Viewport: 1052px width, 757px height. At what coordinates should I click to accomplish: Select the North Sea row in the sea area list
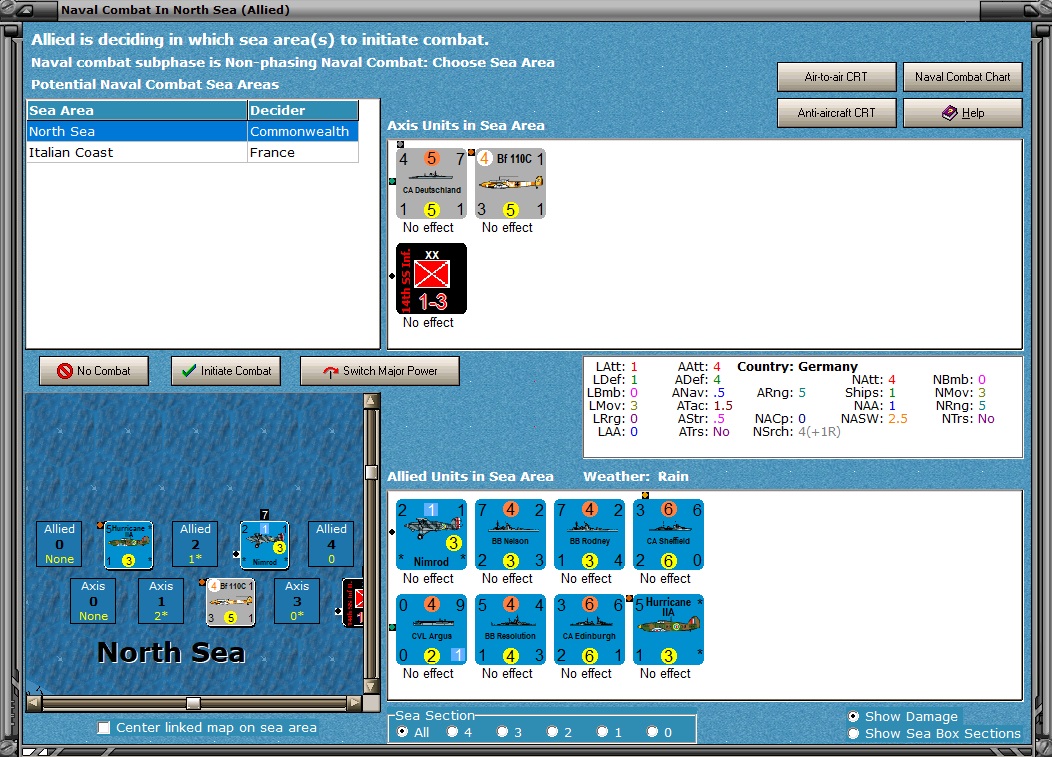click(193, 132)
